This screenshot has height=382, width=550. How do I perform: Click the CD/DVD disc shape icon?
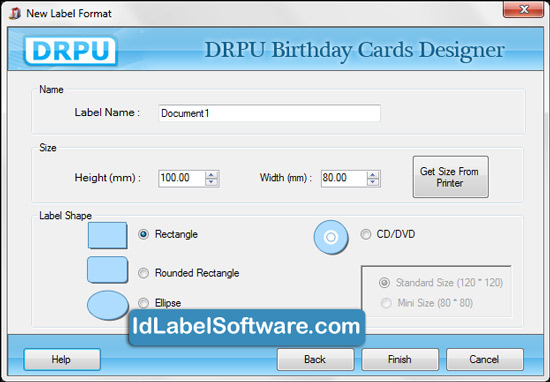coord(331,237)
